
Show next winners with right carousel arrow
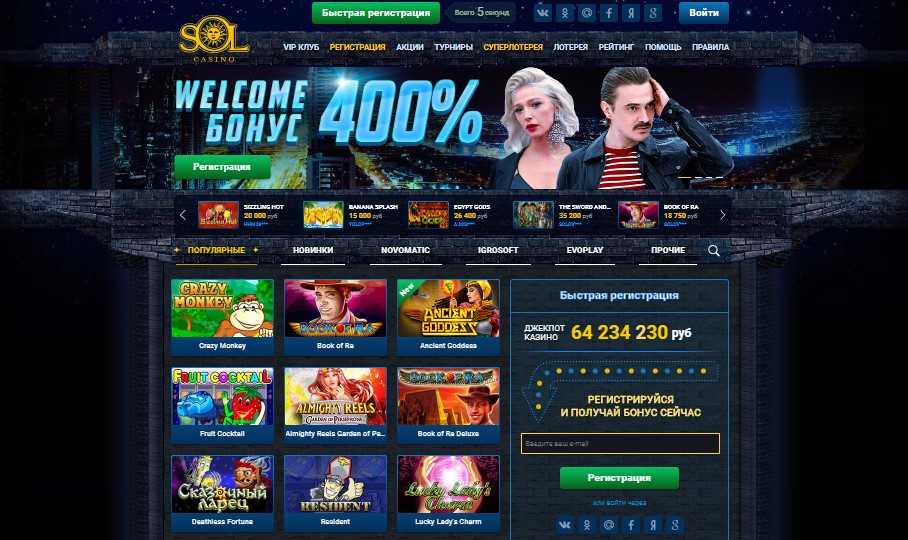click(x=722, y=215)
